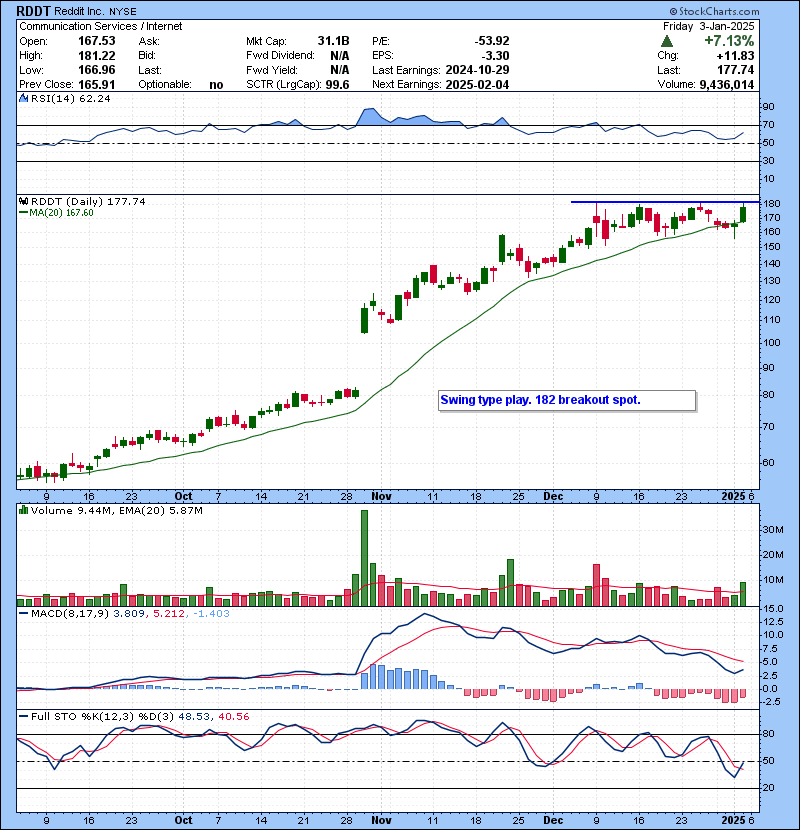Click the Communication Services / Internet sector text
Screen dimensions: 800x830
point(101,26)
